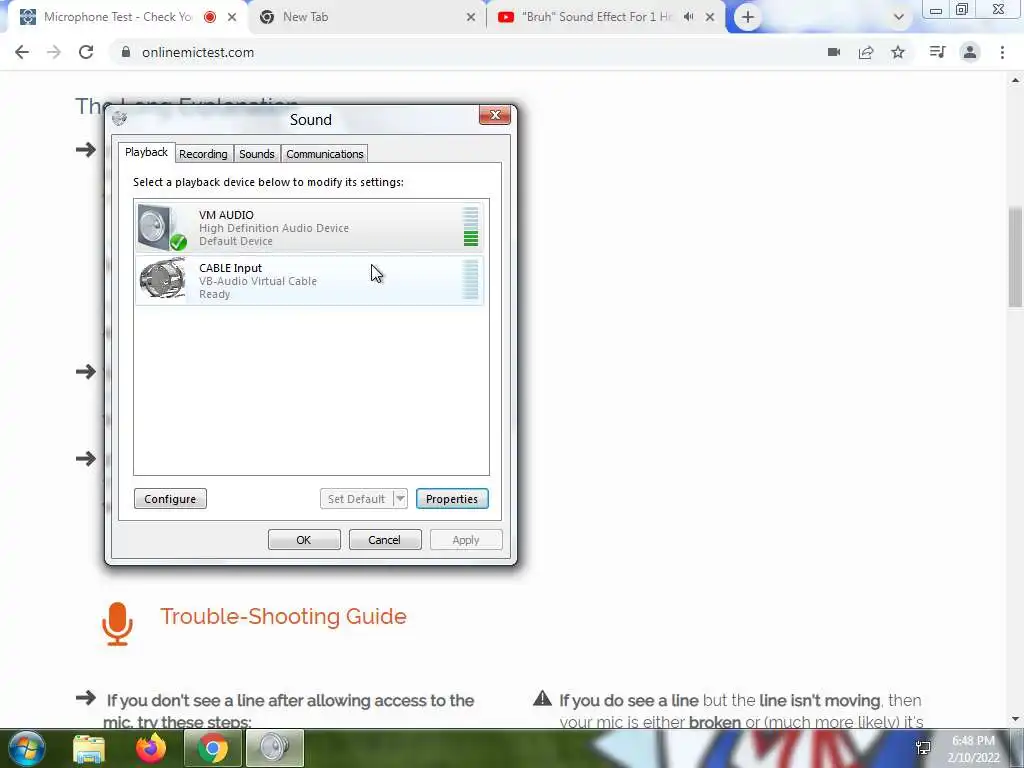Open the Chrome profile avatar

(970, 52)
